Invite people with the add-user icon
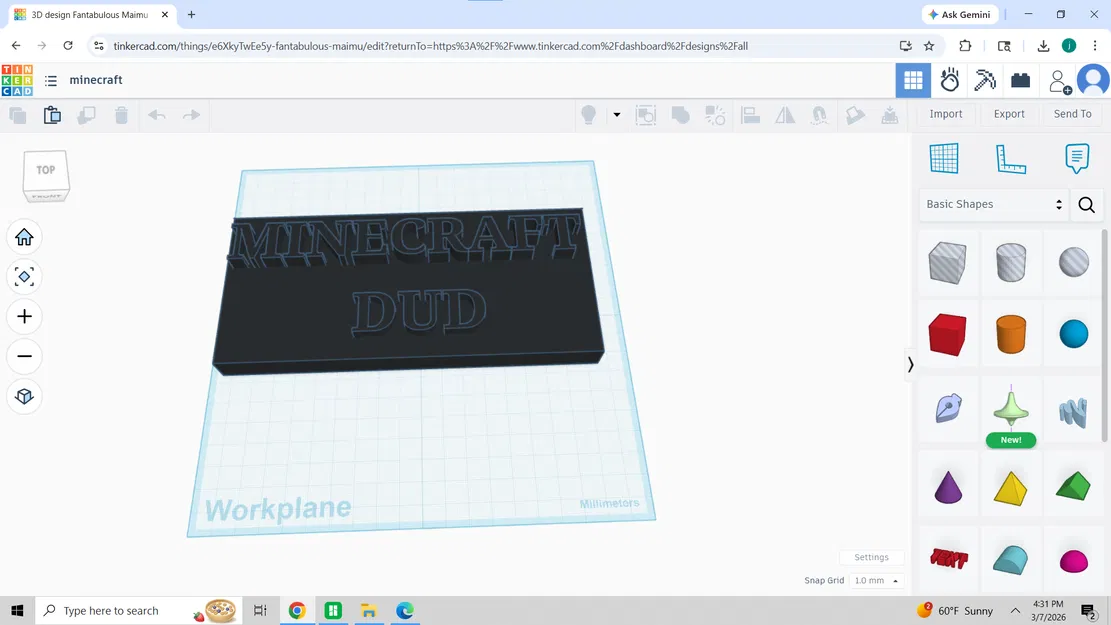Screen dimensions: 1111x625 1059,81
